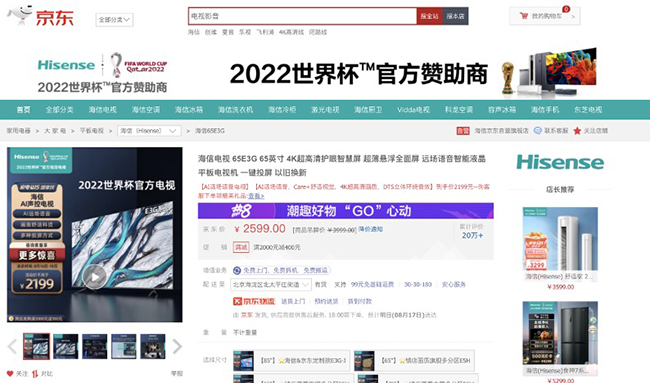Click 海信 suggested search keyword
Viewport: 650px width, 383px height.
194,32
